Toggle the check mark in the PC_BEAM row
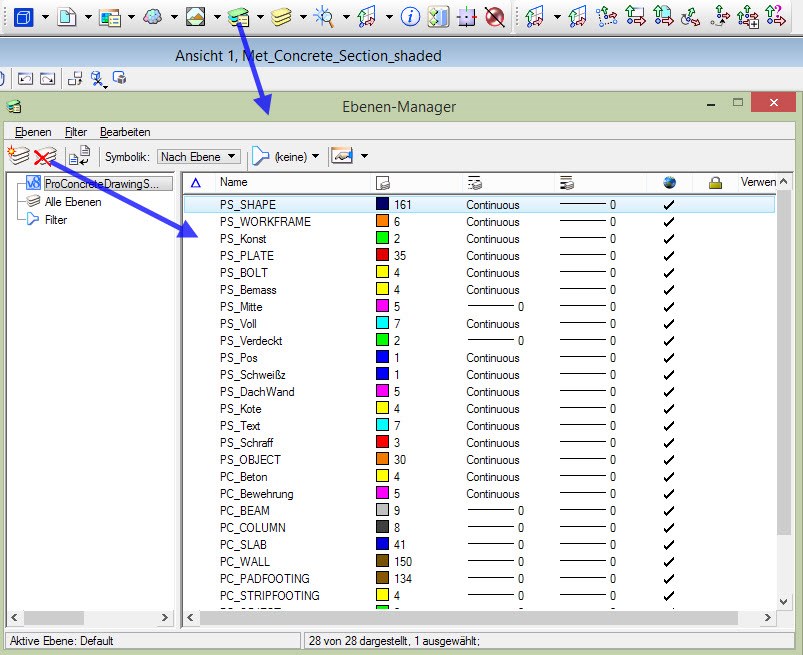Viewport: 803px width, 655px height. (x=668, y=511)
